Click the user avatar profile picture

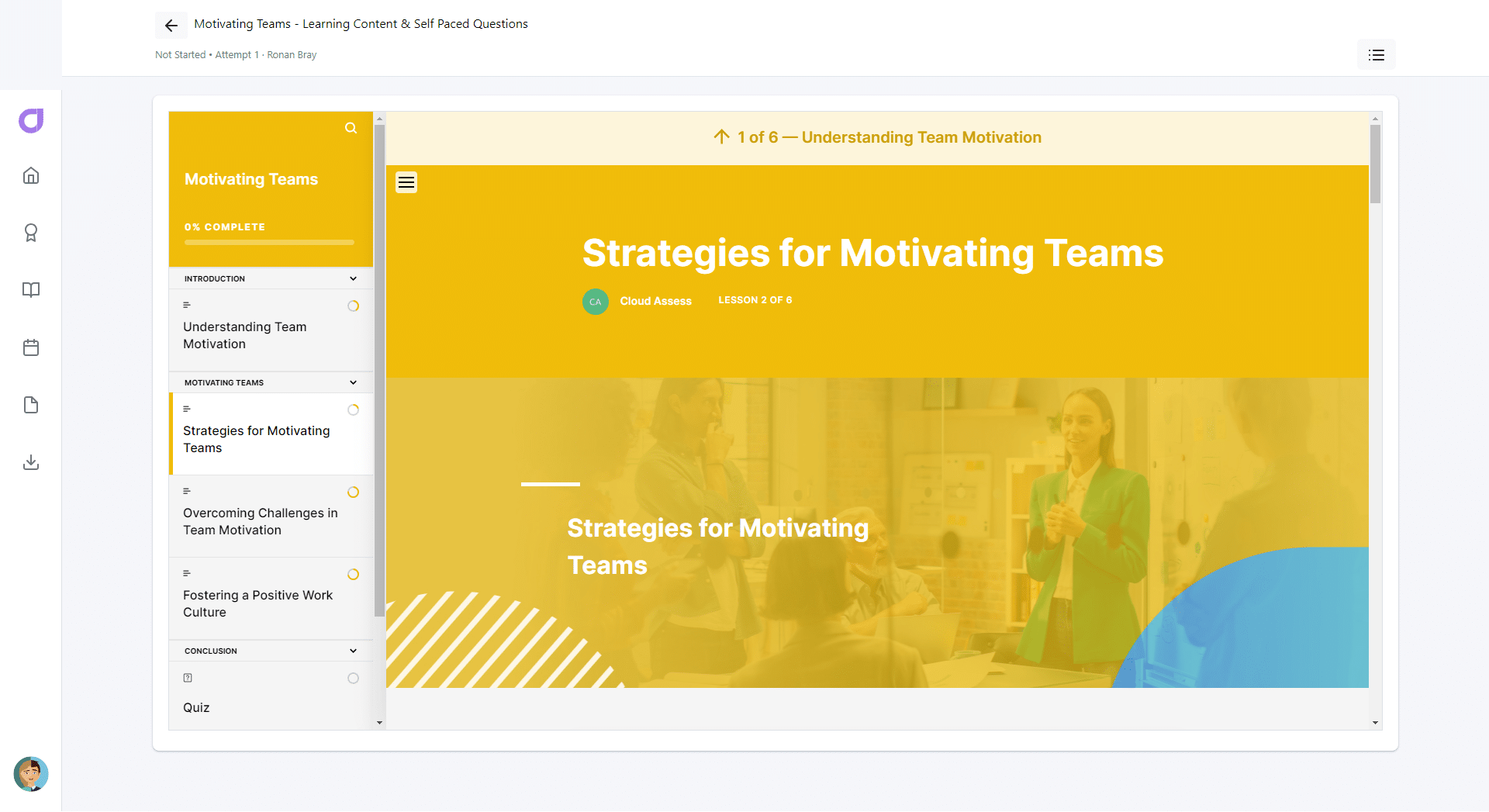pos(31,774)
